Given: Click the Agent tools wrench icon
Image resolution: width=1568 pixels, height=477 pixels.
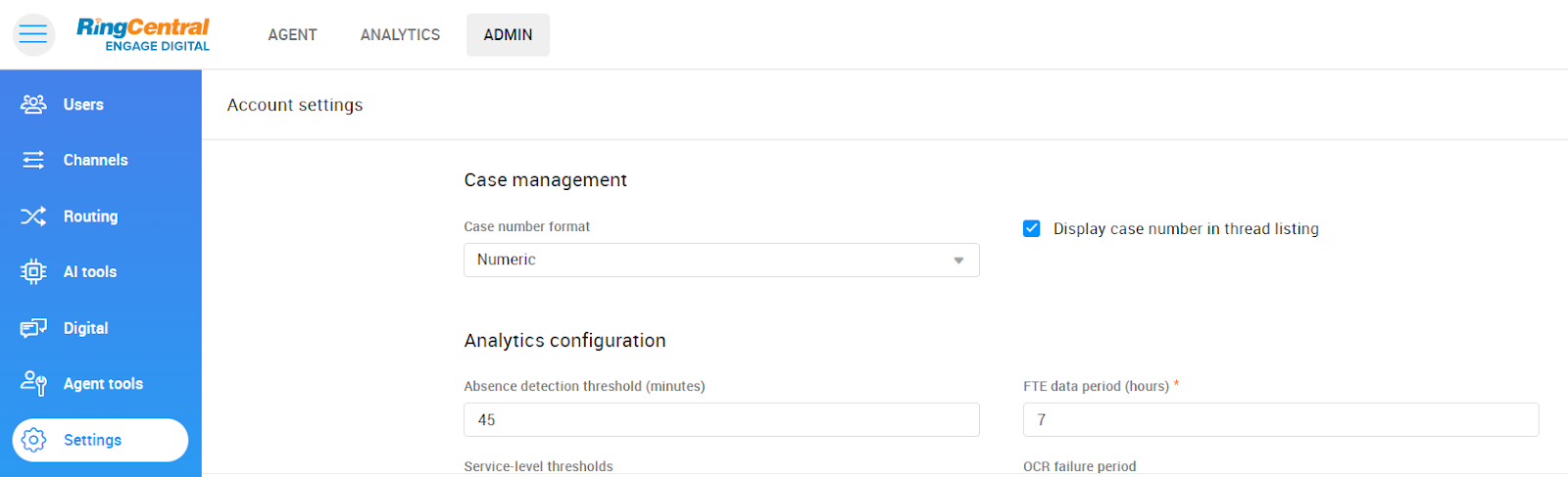Looking at the screenshot, I should click(x=33, y=384).
